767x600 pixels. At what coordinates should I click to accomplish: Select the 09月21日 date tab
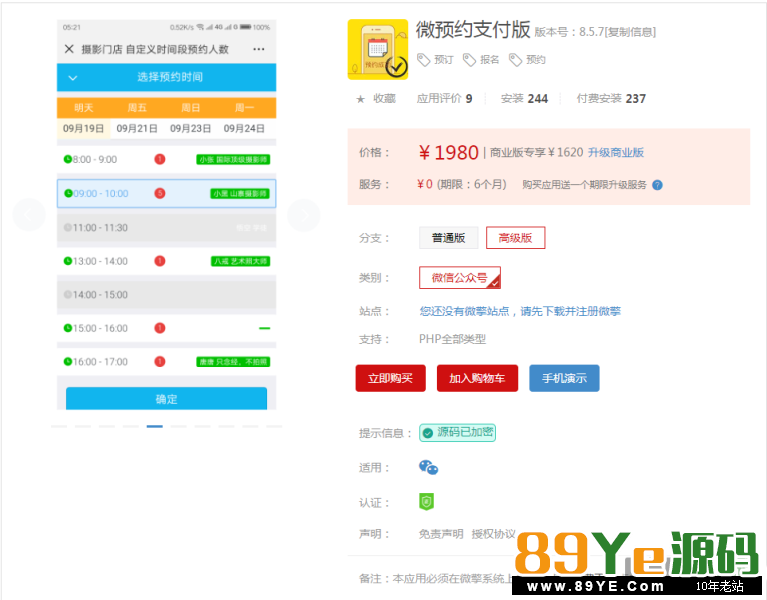(x=137, y=129)
